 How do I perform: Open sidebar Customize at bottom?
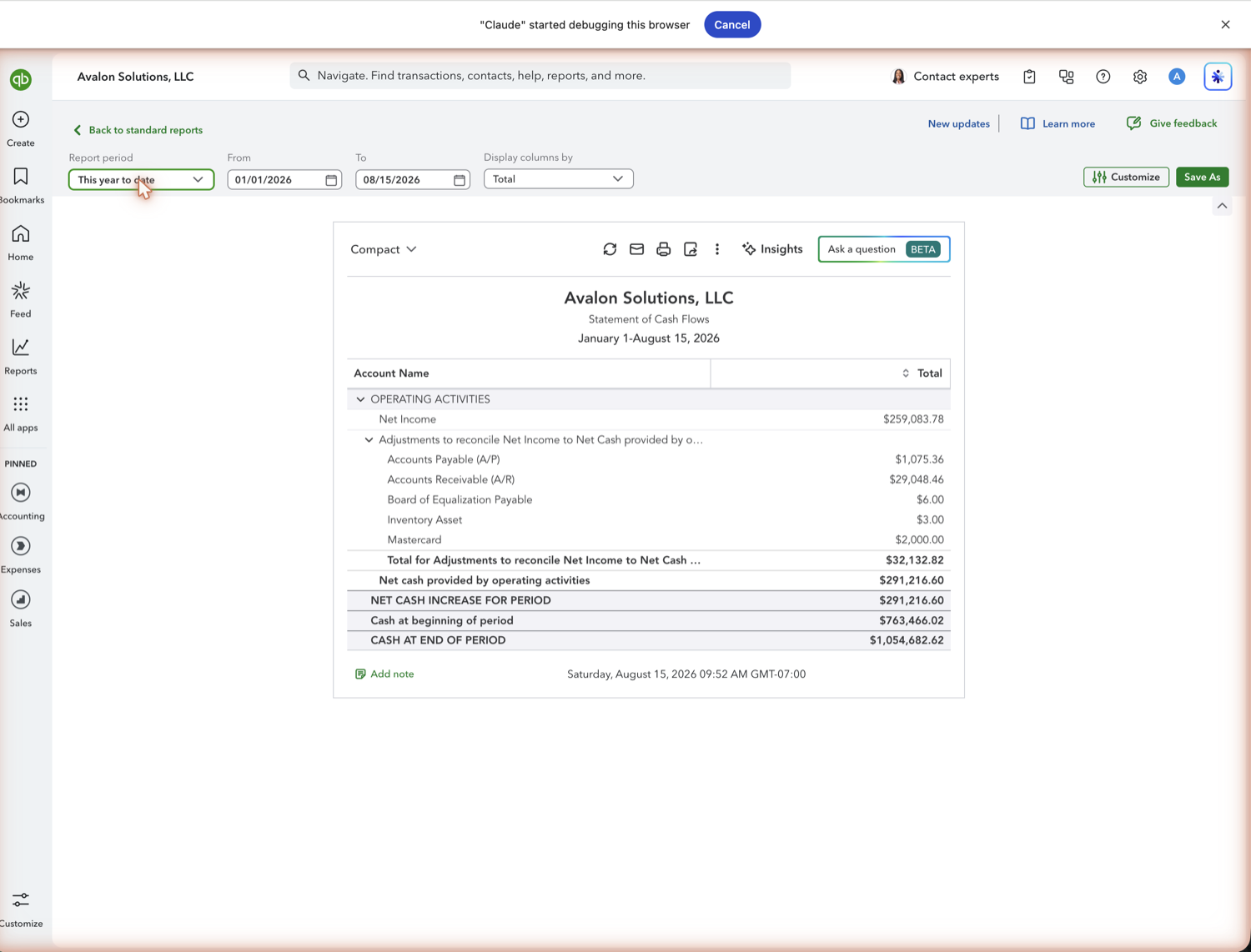tap(21, 909)
